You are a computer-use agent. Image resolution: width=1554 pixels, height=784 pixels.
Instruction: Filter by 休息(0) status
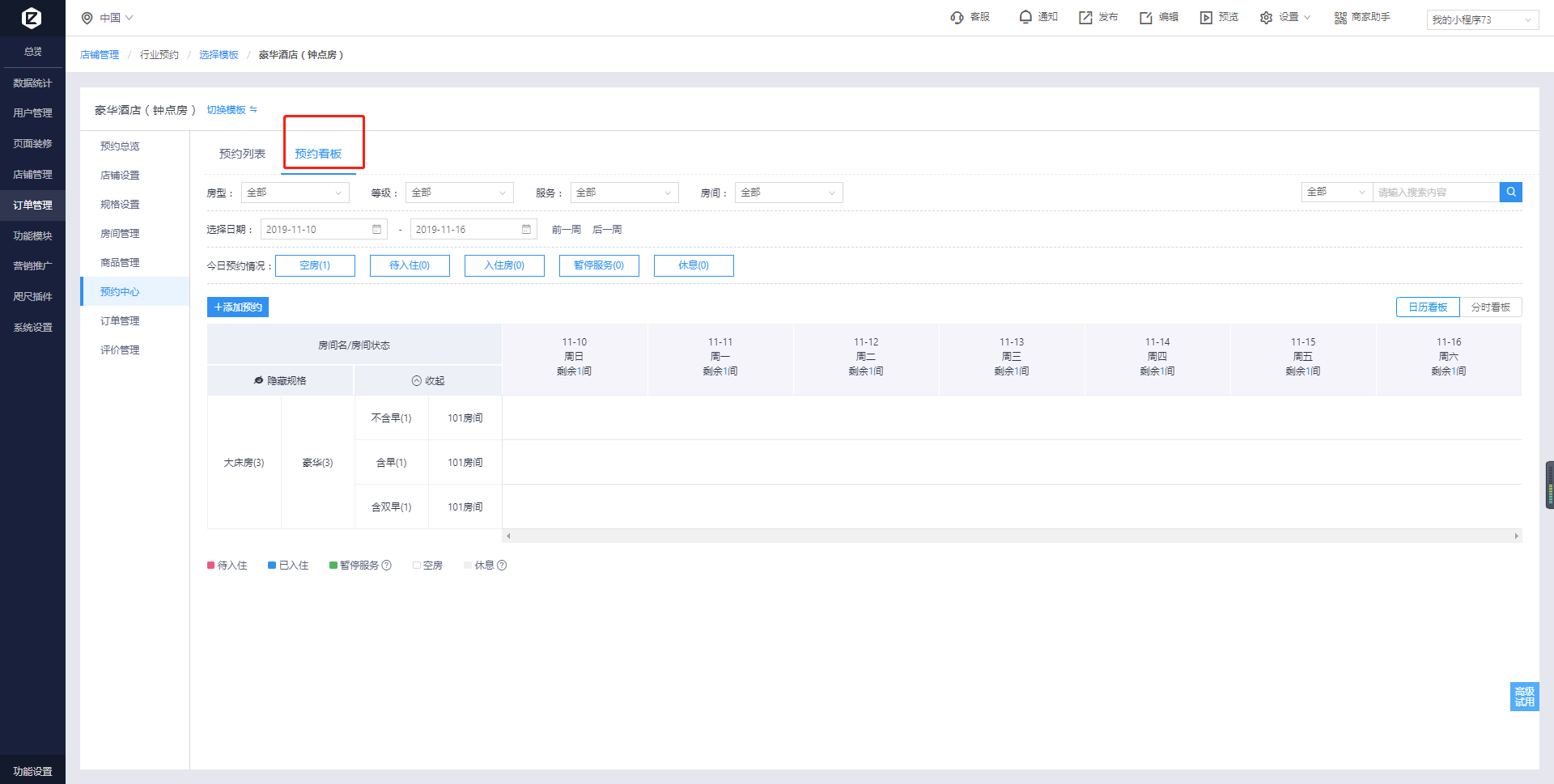(694, 265)
